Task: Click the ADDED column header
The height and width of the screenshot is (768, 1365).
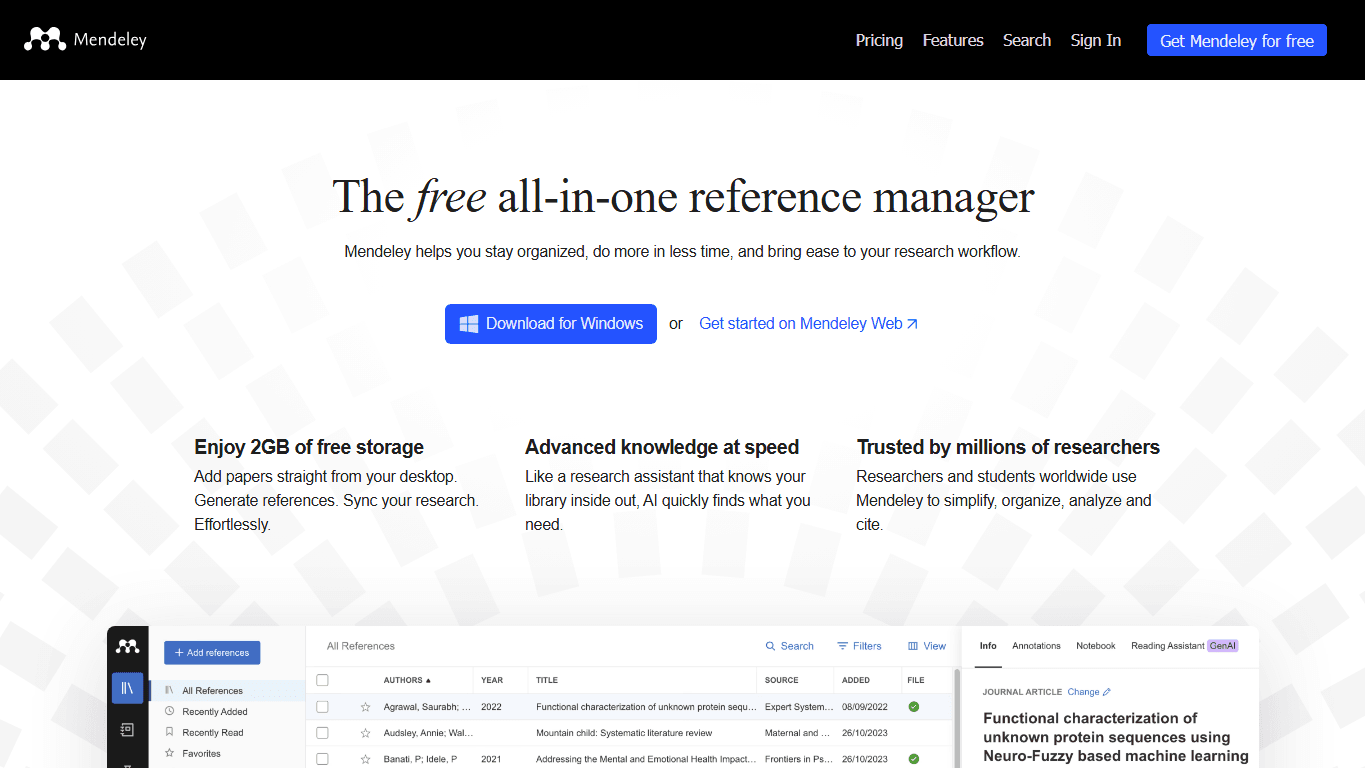Action: coord(856,680)
